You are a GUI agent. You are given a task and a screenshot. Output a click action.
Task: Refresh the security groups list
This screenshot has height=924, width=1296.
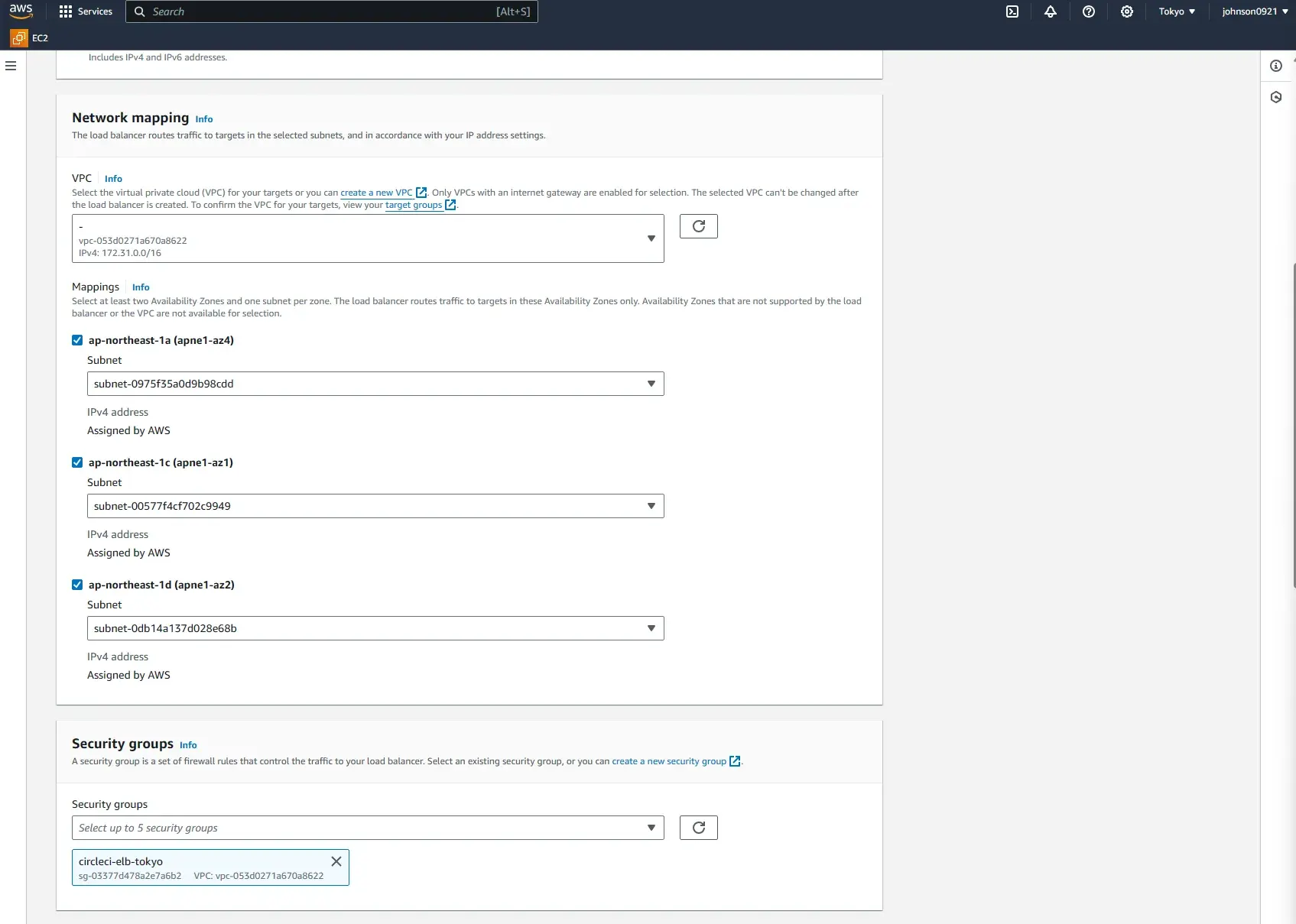[x=698, y=827]
